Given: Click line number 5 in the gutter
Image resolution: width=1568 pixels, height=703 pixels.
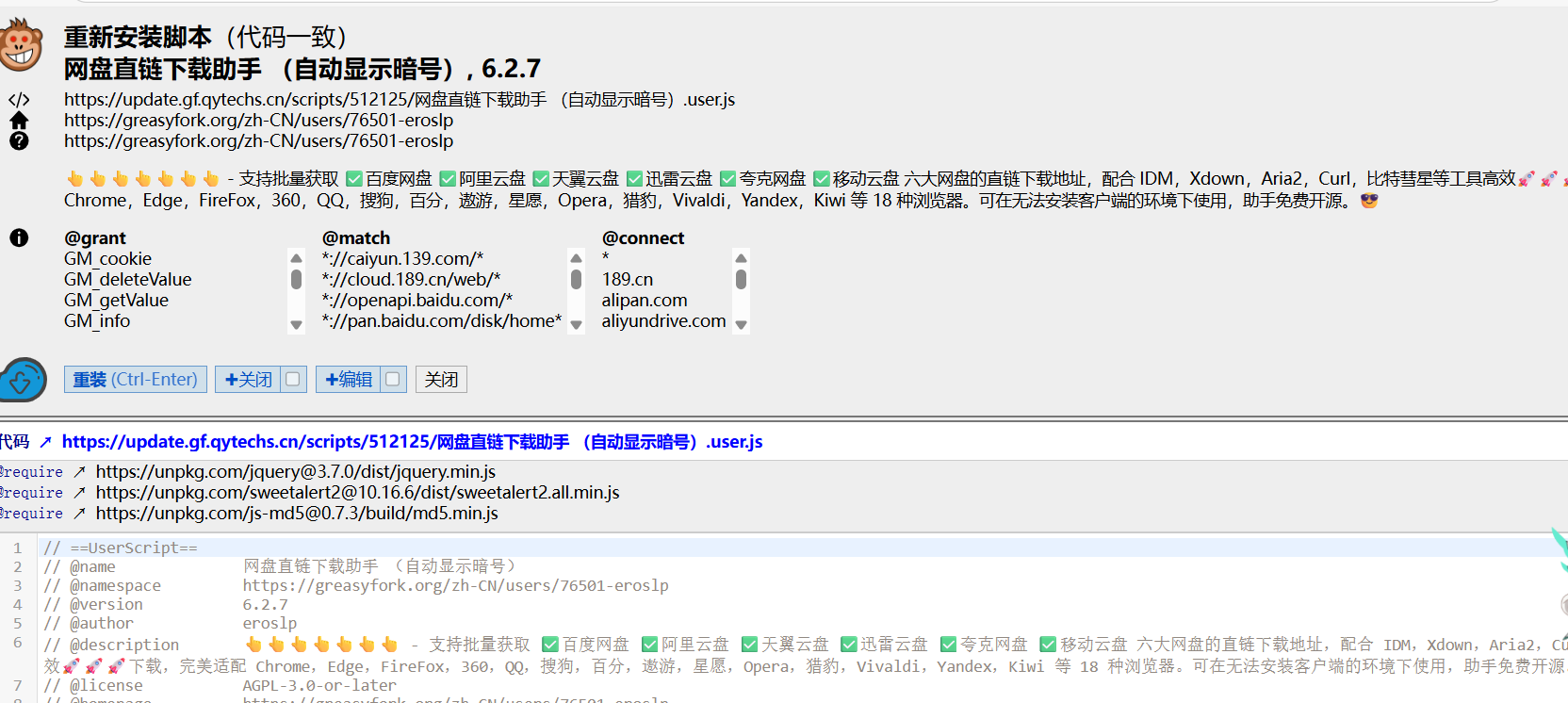Looking at the screenshot, I should click(x=17, y=623).
